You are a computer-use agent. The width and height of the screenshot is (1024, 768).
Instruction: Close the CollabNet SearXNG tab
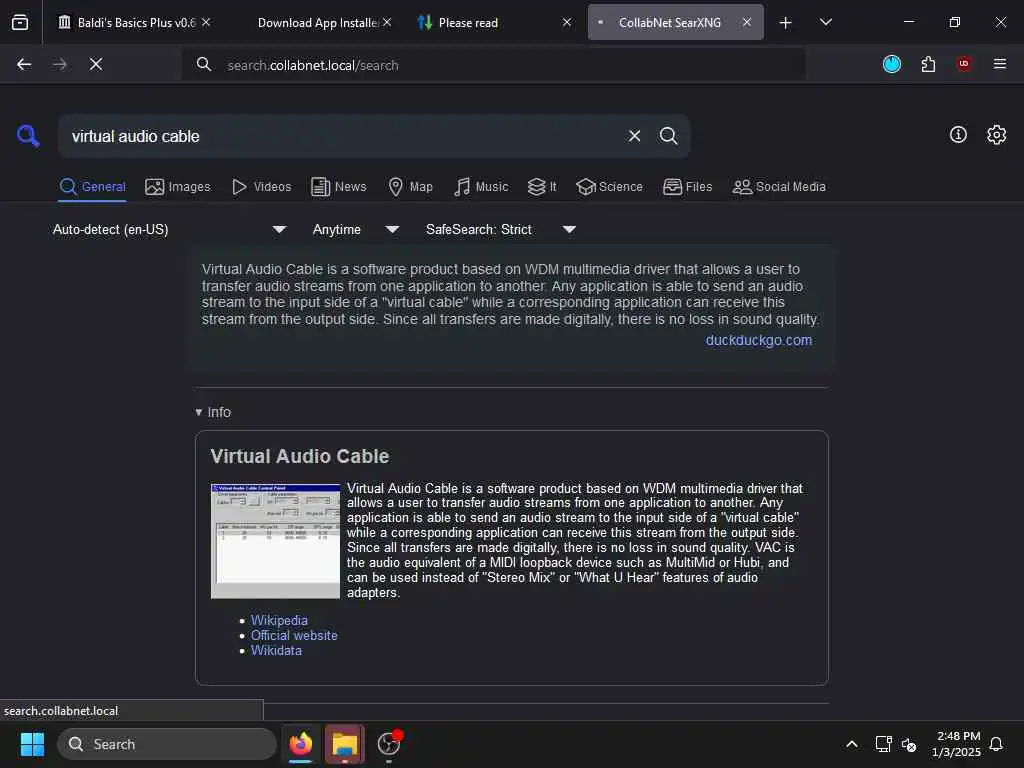pyautogui.click(x=747, y=22)
